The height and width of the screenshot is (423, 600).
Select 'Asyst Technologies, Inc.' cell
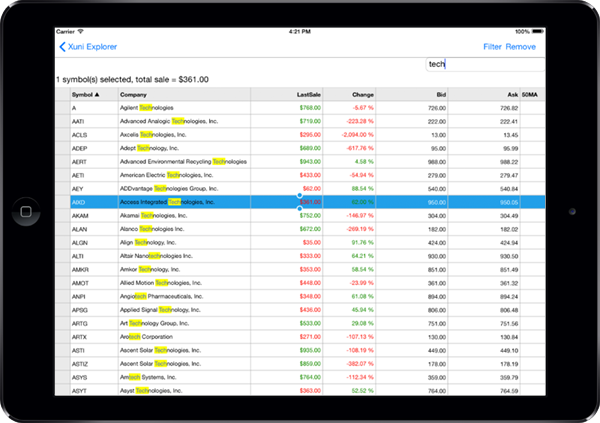(x=184, y=390)
